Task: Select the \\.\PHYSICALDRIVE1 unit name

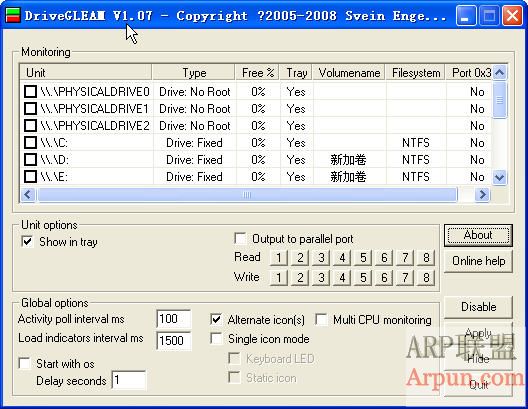Action: 95,109
